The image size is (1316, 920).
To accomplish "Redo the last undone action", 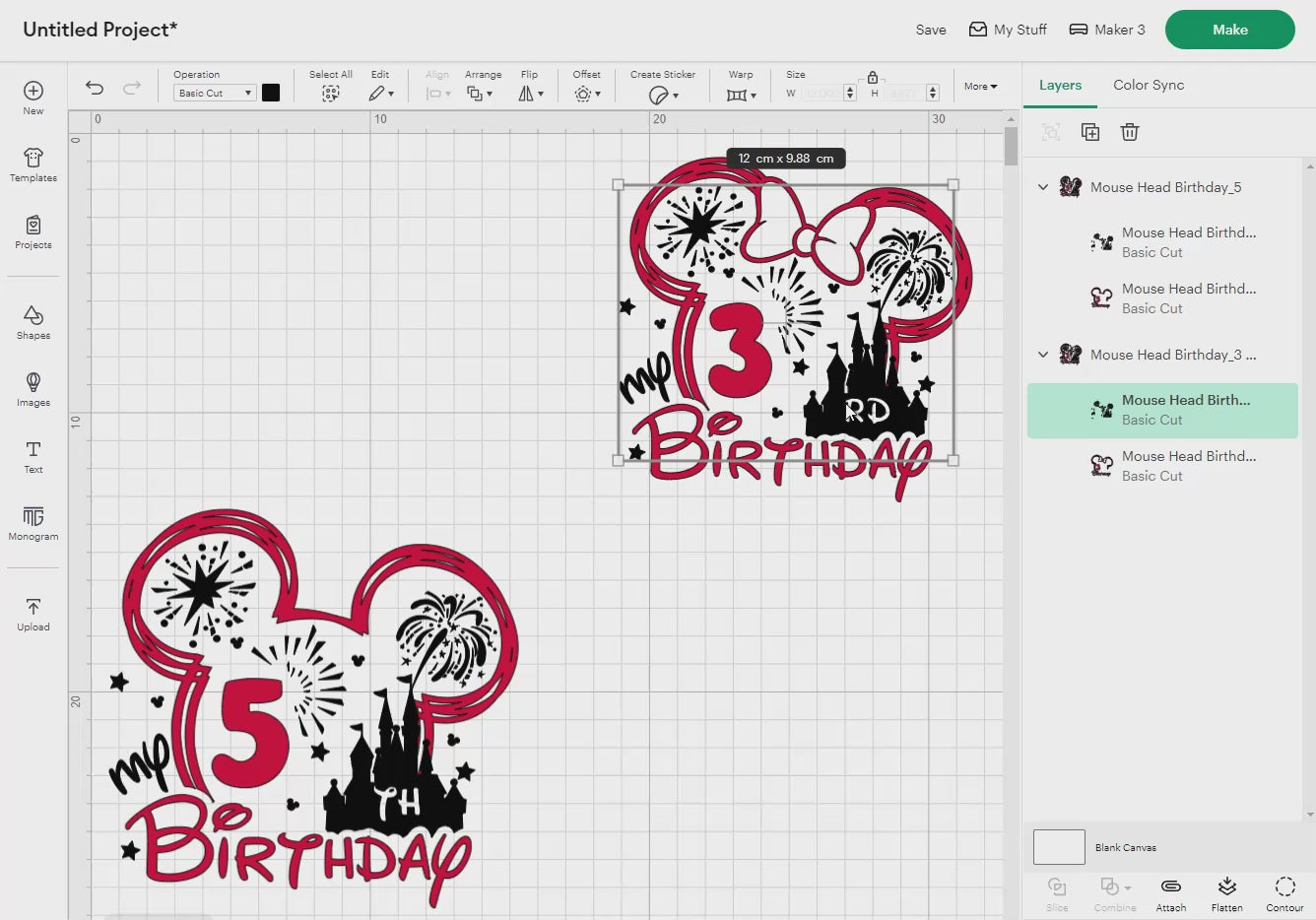I will [132, 88].
